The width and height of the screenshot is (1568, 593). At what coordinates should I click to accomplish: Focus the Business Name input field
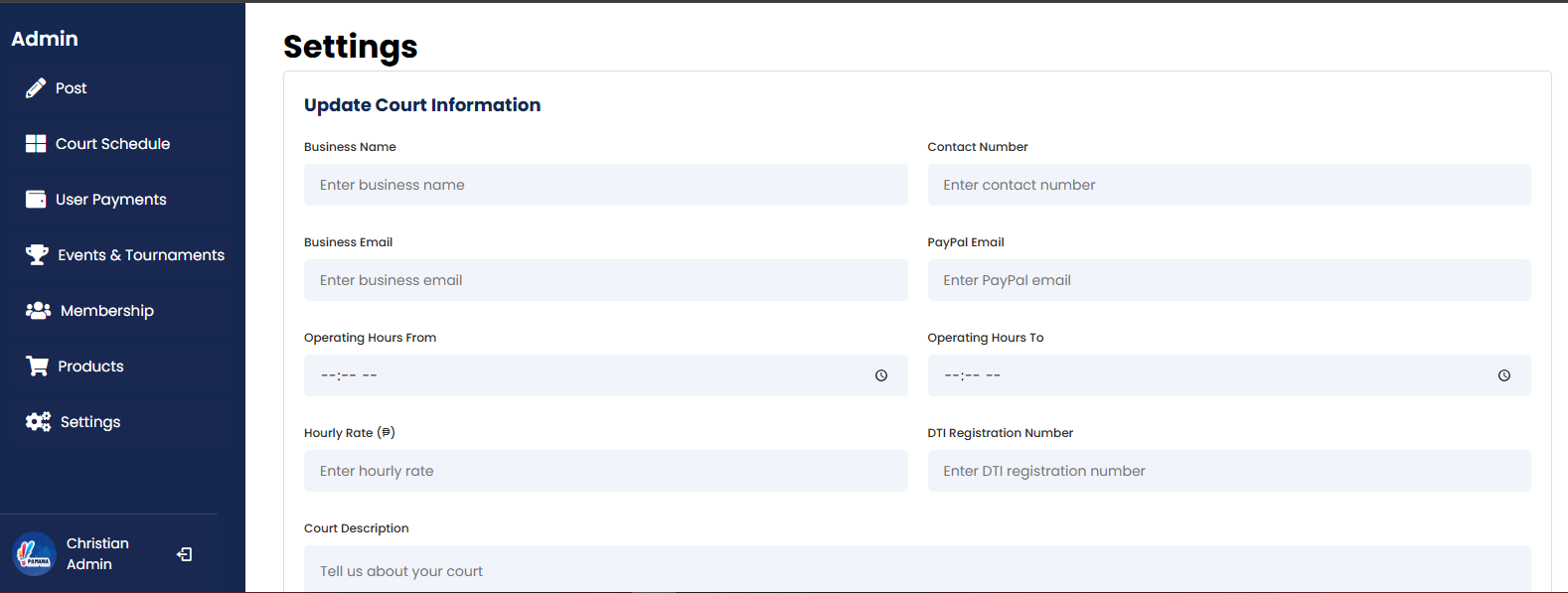(x=606, y=185)
